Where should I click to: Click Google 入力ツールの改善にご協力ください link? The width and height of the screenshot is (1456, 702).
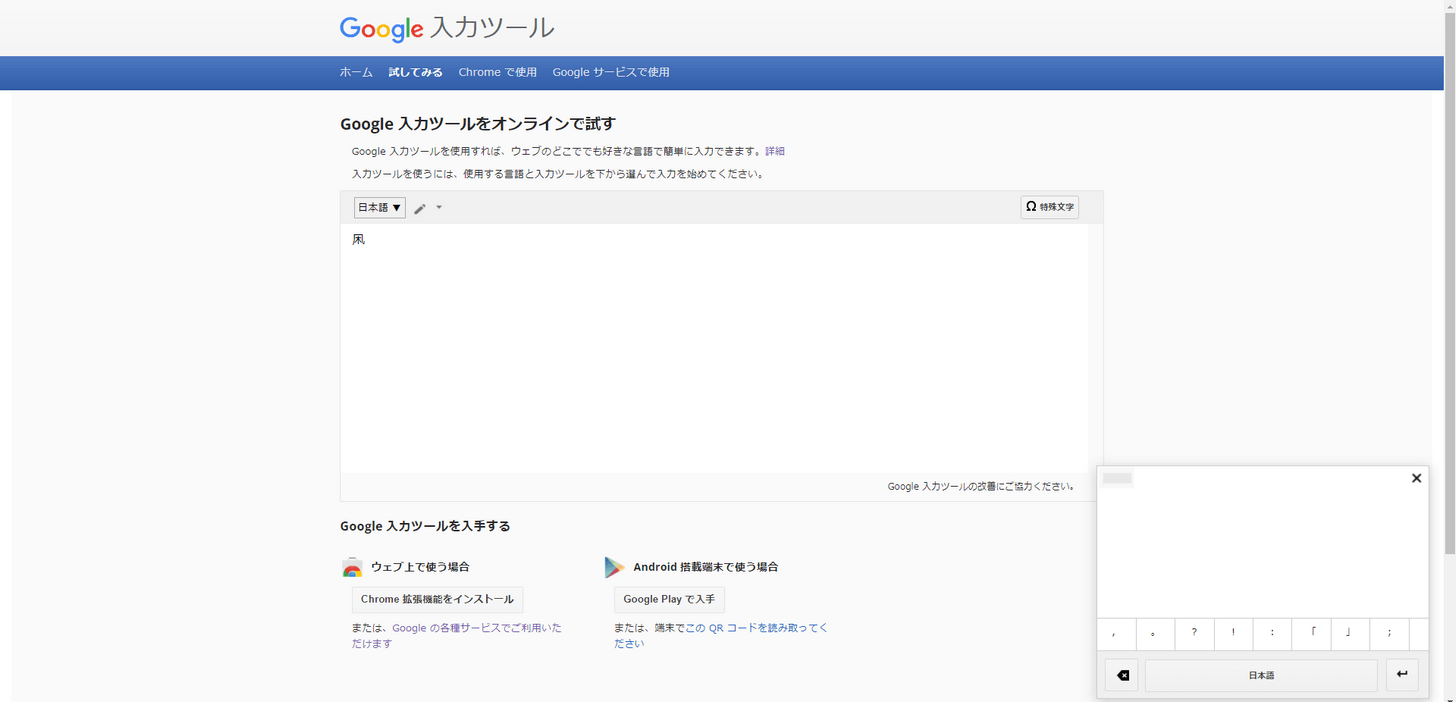(981, 487)
